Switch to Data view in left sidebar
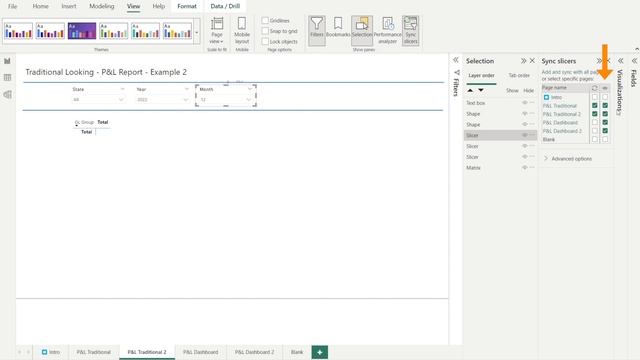The image size is (640, 360). point(7,78)
